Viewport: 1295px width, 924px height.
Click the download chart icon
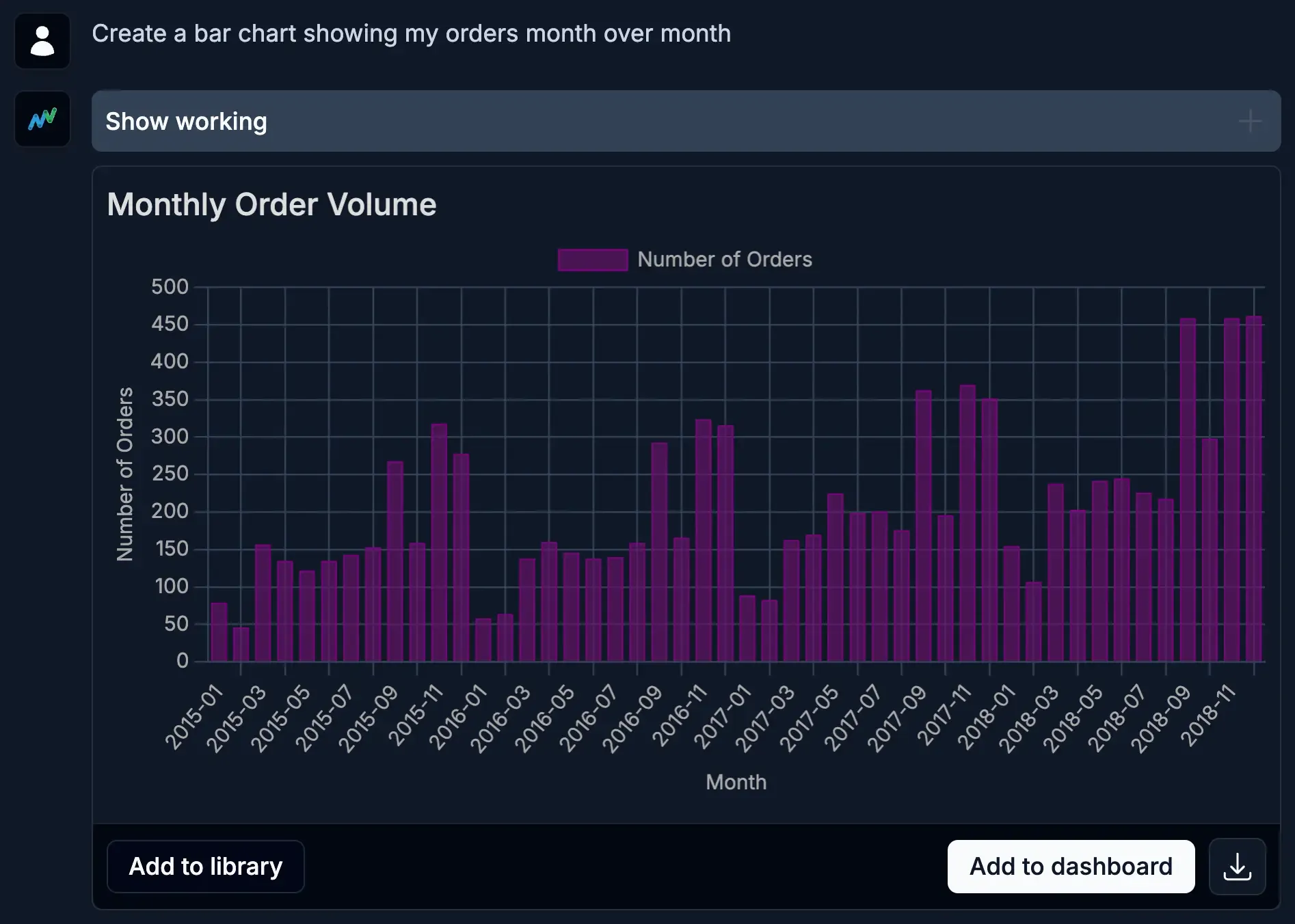[x=1237, y=867]
